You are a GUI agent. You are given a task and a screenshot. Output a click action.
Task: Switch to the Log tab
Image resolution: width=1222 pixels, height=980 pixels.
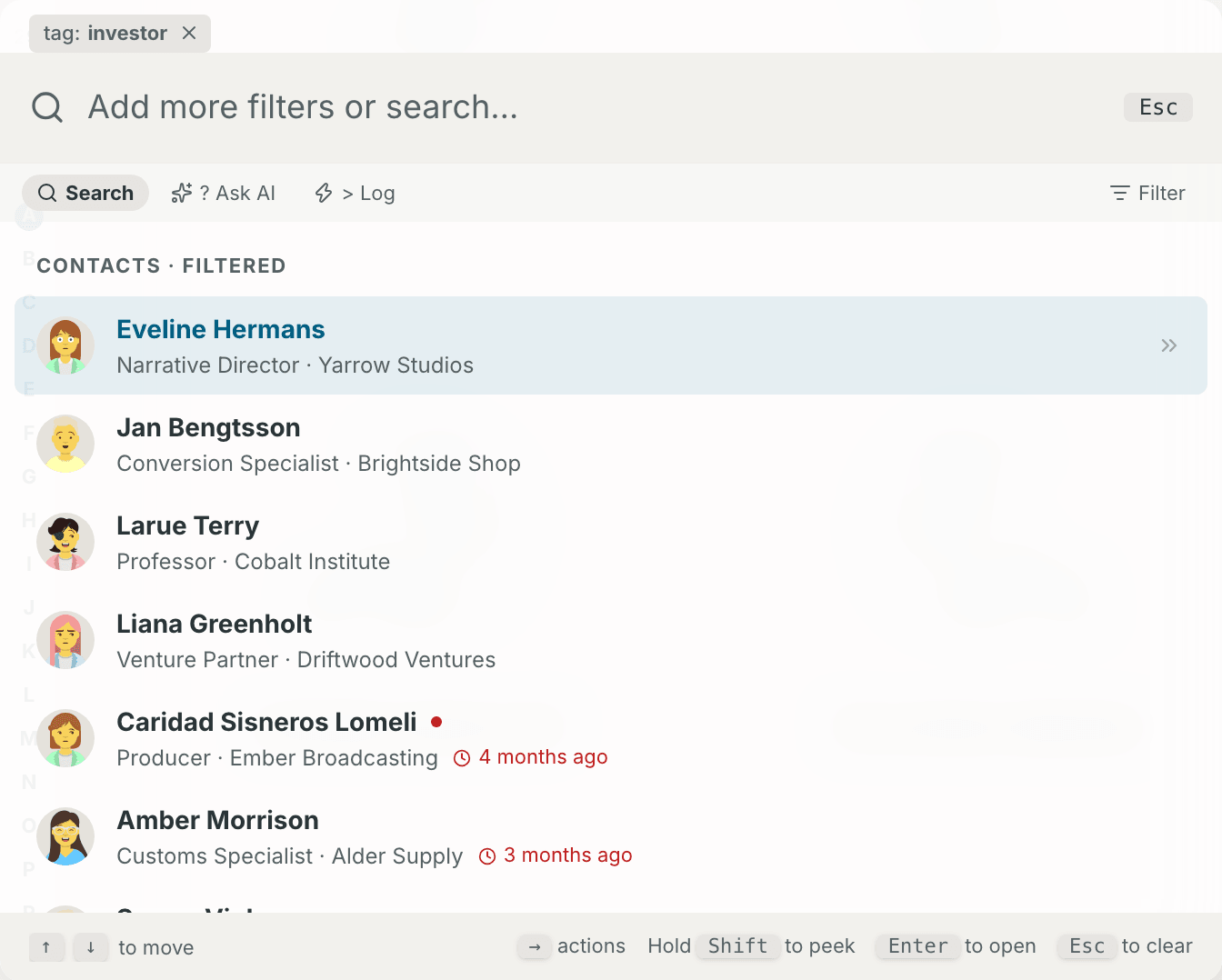(x=355, y=193)
